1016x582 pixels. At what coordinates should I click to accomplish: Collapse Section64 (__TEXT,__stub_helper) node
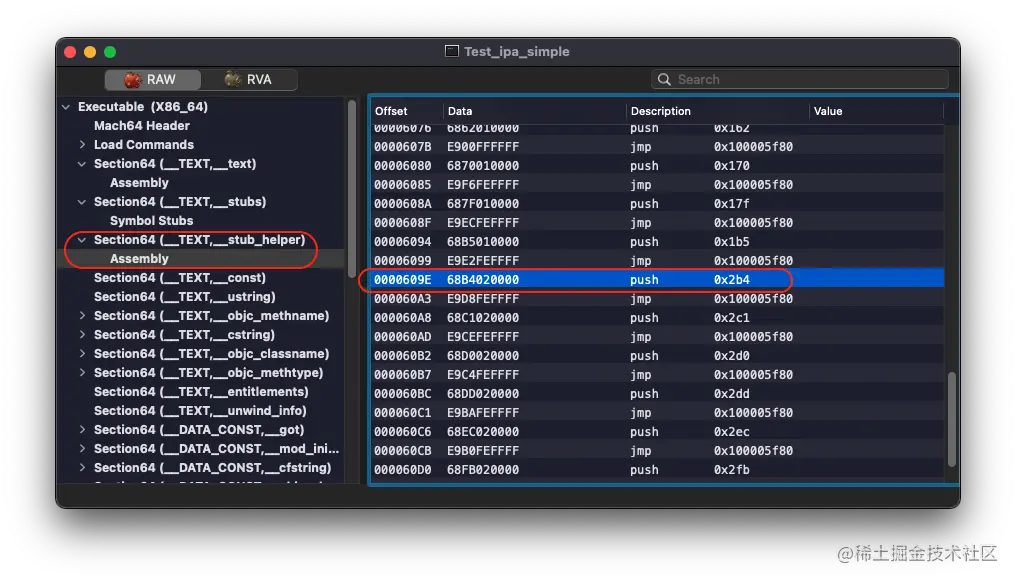coord(82,240)
